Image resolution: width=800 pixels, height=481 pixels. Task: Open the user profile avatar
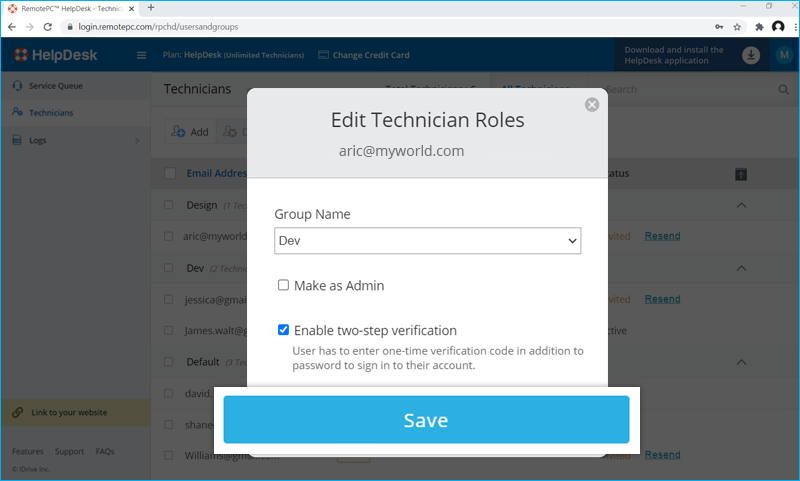[x=784, y=55]
